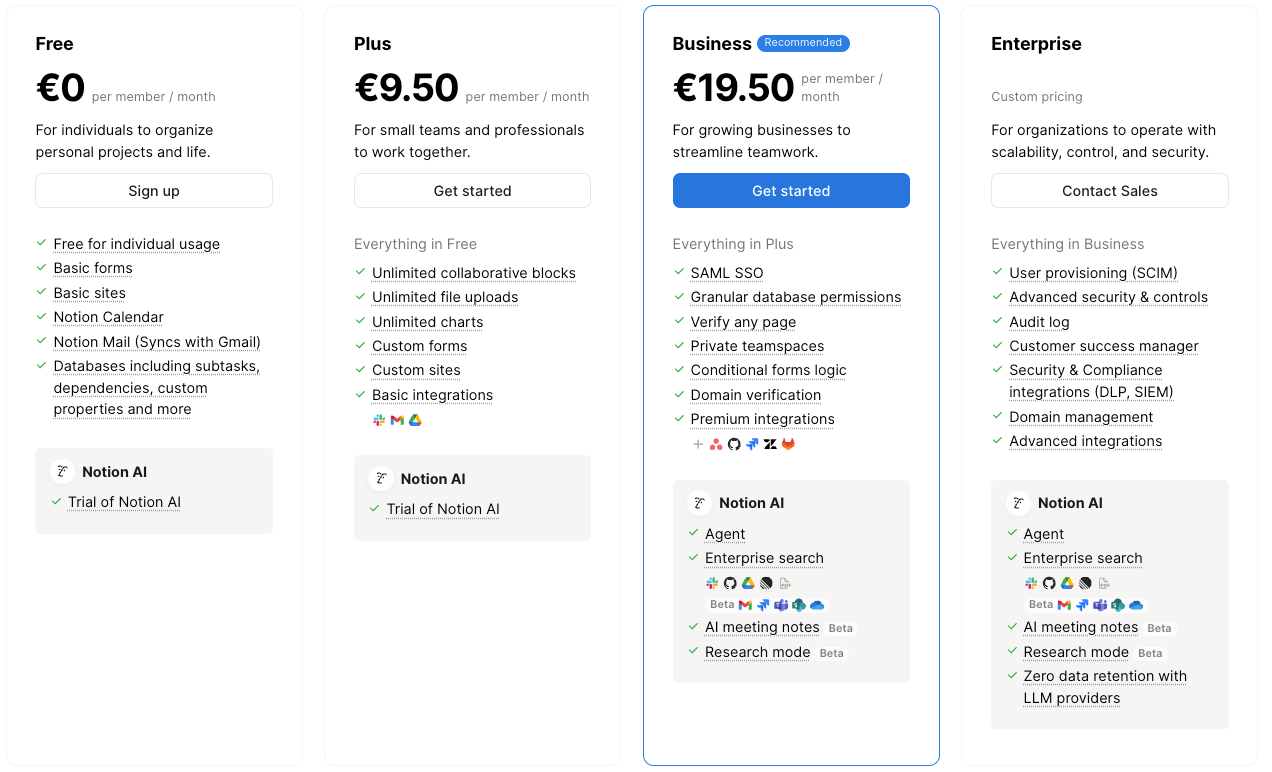Click the Slack icon under Plus Basic integrations
Image resolution: width=1272 pixels, height=772 pixels.
point(379,421)
